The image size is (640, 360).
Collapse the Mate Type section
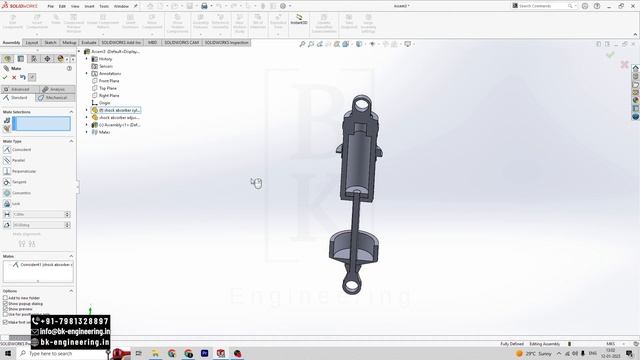[71, 141]
